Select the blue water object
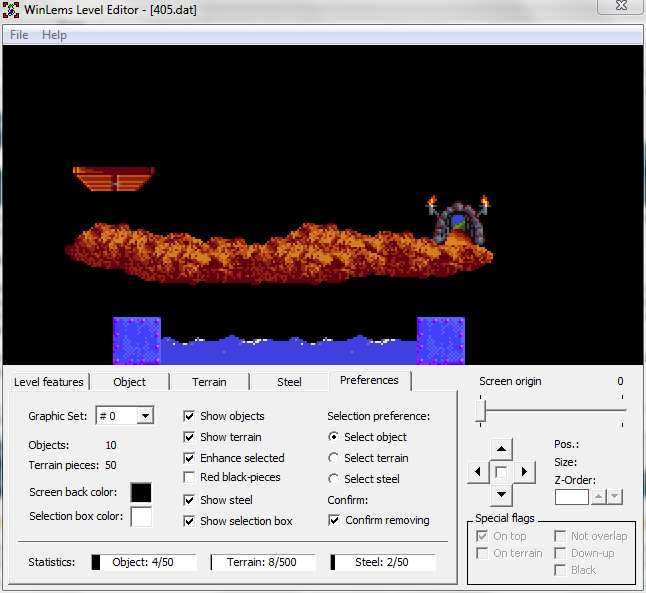Viewport: 646px width, 593px height. pos(289,350)
